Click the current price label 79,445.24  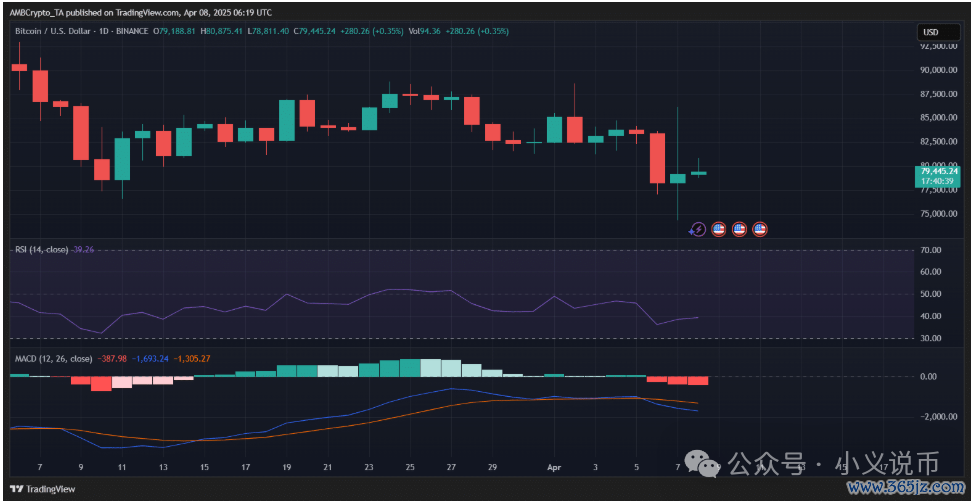point(937,172)
